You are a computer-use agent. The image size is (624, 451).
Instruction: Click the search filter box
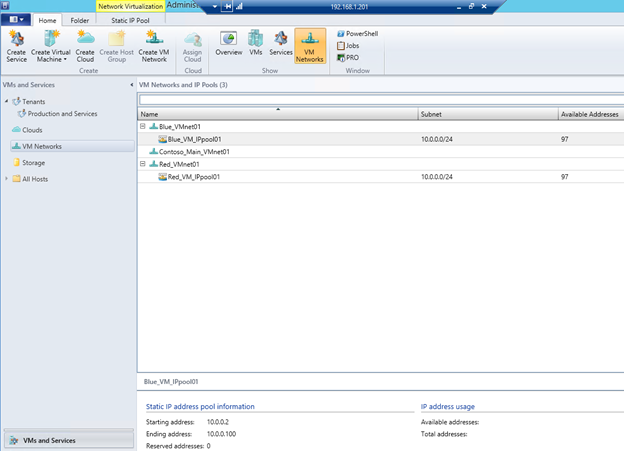(x=381, y=100)
